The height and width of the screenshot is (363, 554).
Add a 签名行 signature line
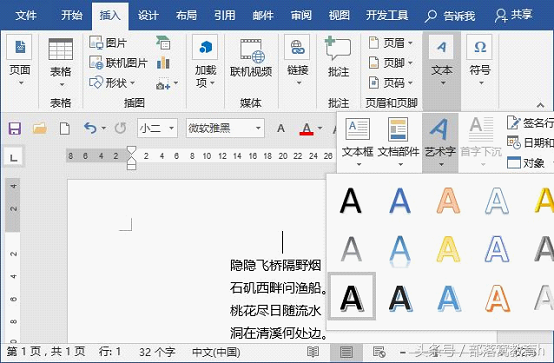pos(530,123)
